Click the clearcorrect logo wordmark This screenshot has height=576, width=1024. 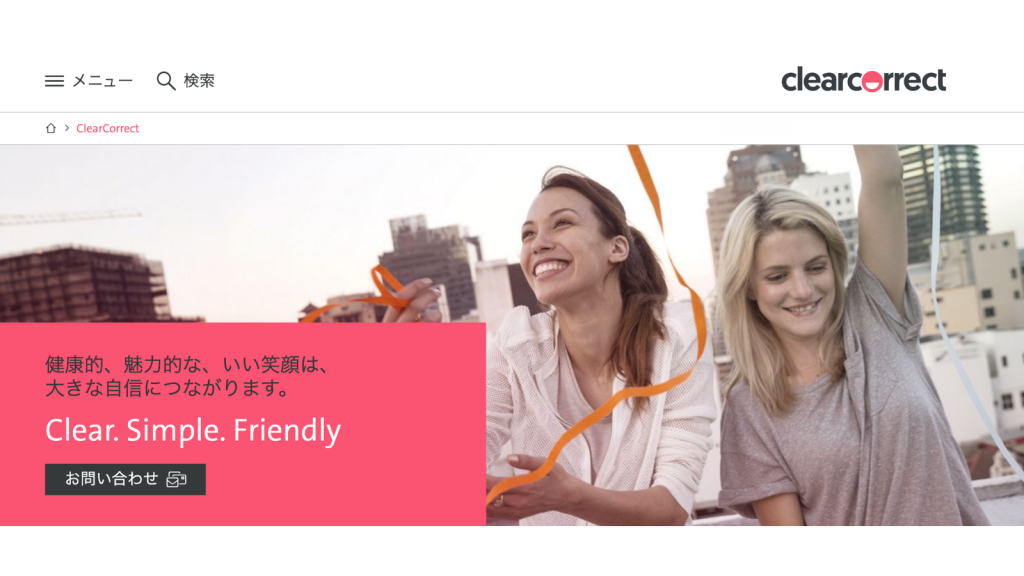863,80
